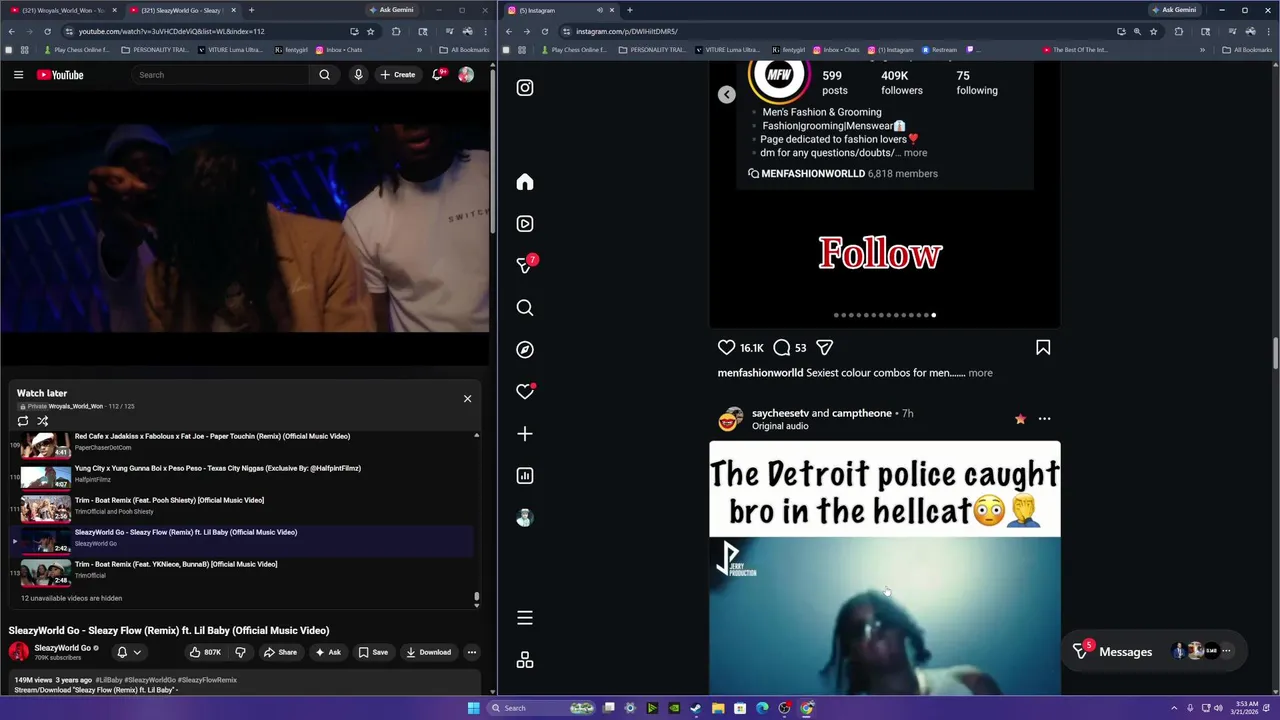The image size is (1280, 720).
Task: Share the Sleazy Flow video
Action: pos(280,652)
